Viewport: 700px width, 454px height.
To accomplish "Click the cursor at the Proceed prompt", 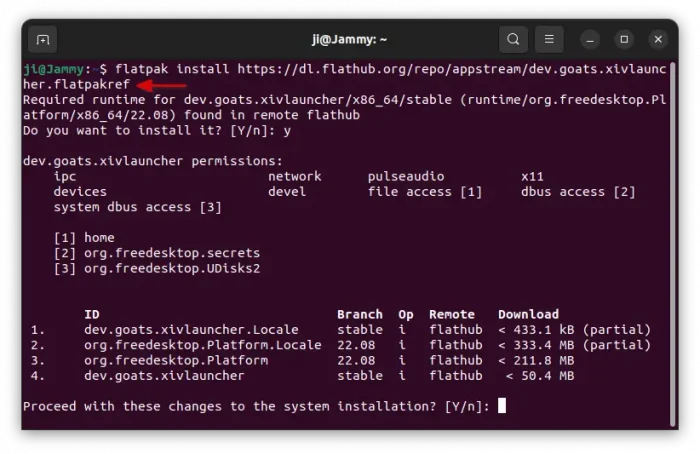I will coord(502,406).
